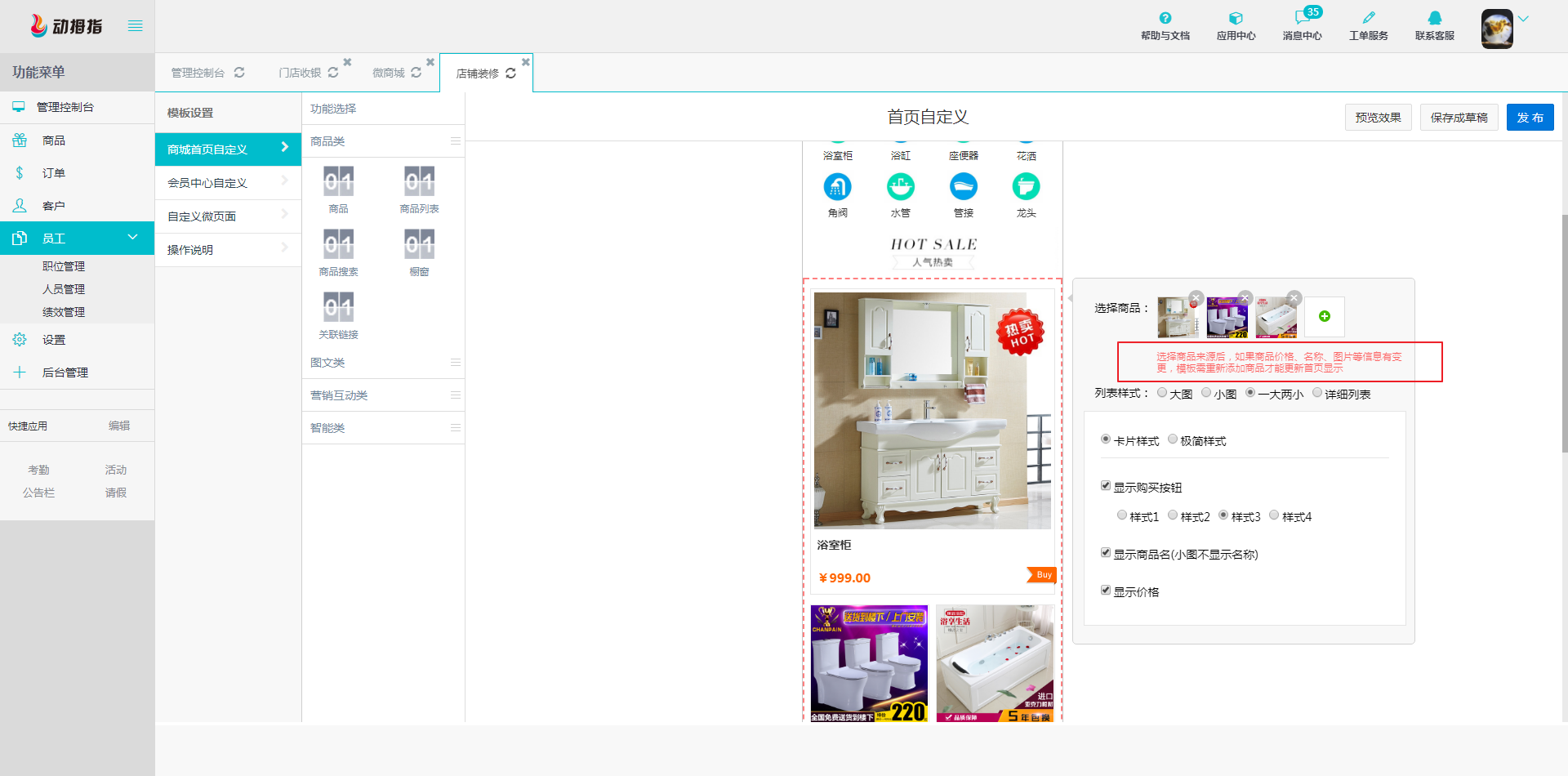1568x776 pixels.
Task: Open 客户 sidebar menu
Action: [x=77, y=206]
